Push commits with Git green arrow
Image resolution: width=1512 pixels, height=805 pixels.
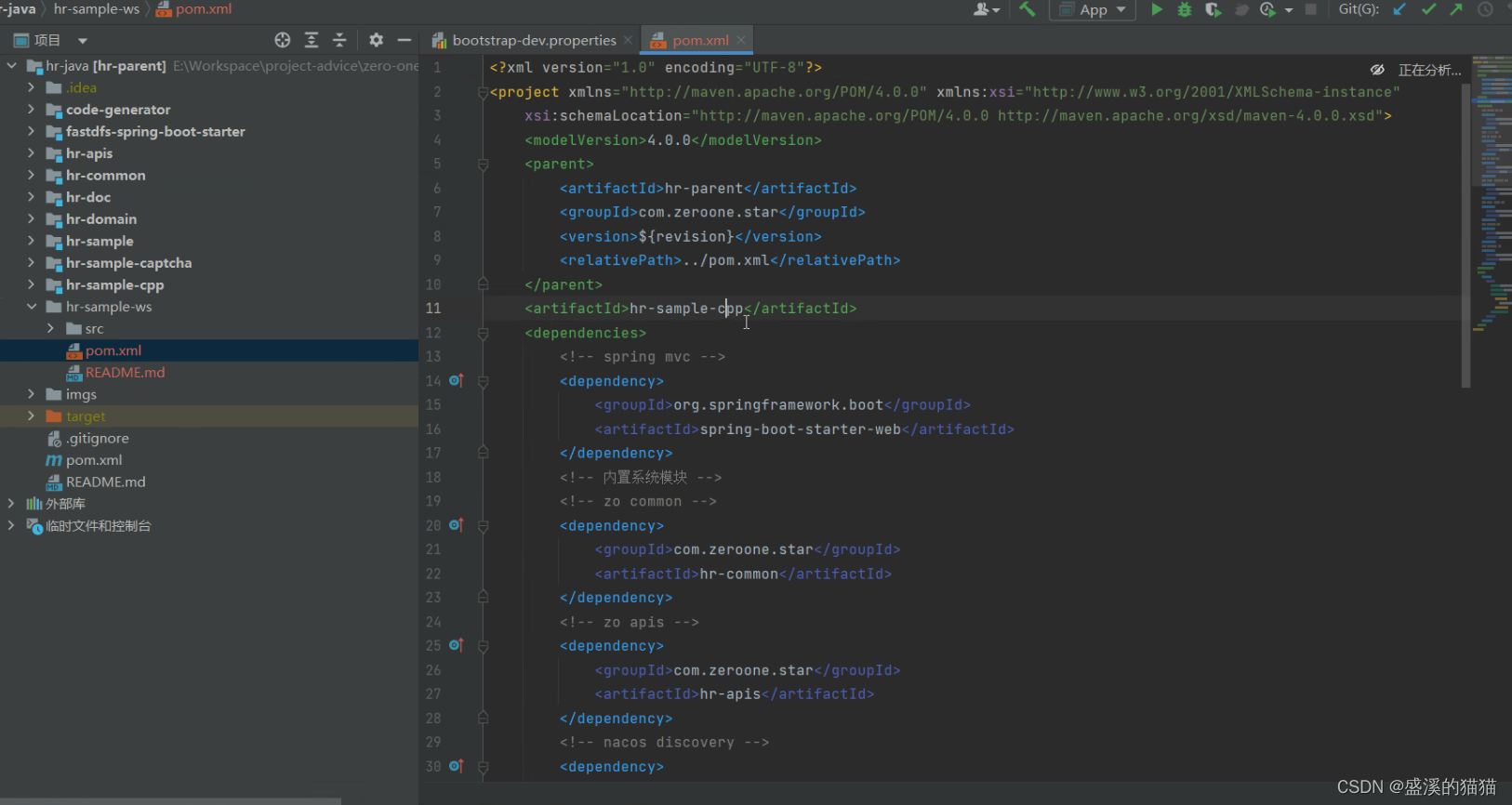(1456, 9)
